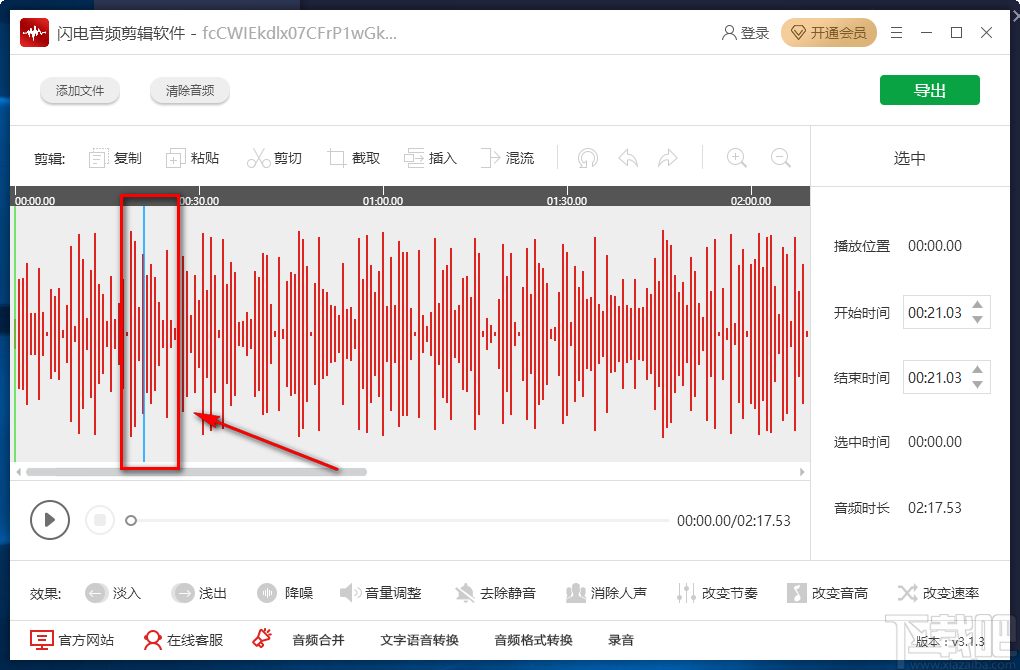Activate the 截取 (extract) tool icon

coord(337,157)
